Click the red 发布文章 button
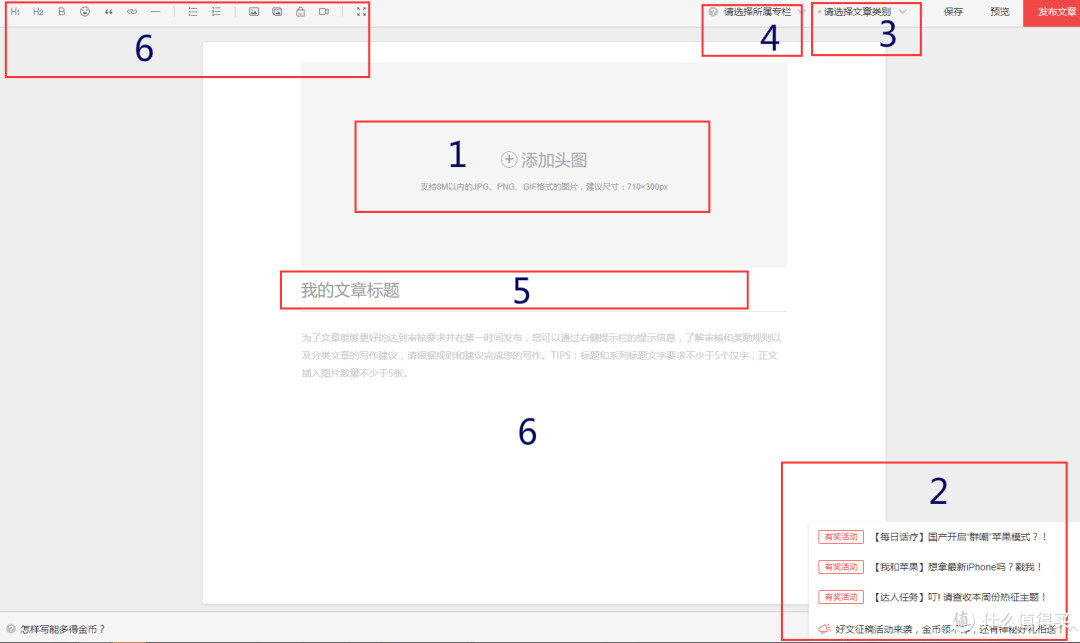 pyautogui.click(x=1052, y=12)
